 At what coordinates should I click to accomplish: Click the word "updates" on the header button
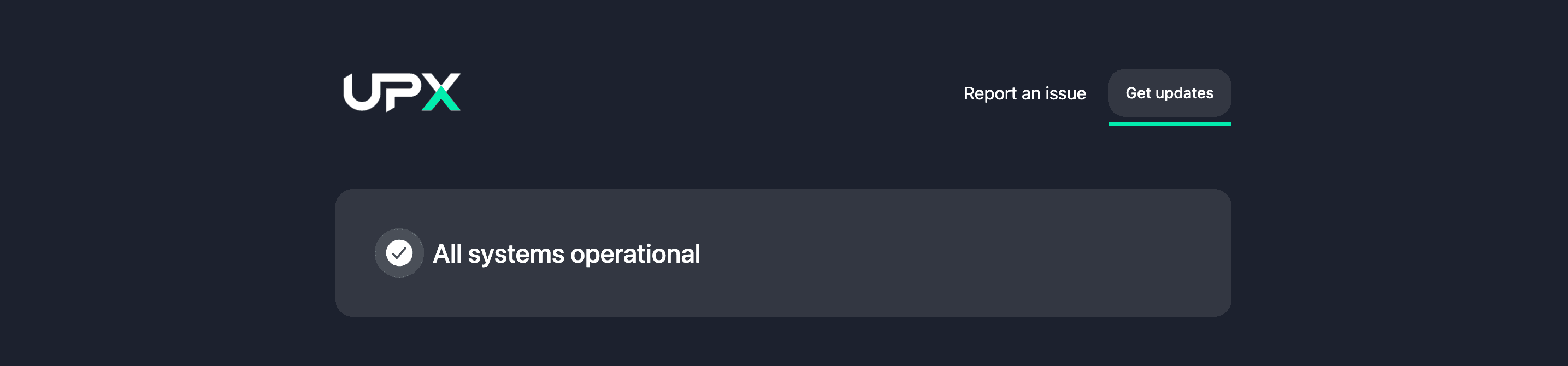coord(1184,93)
